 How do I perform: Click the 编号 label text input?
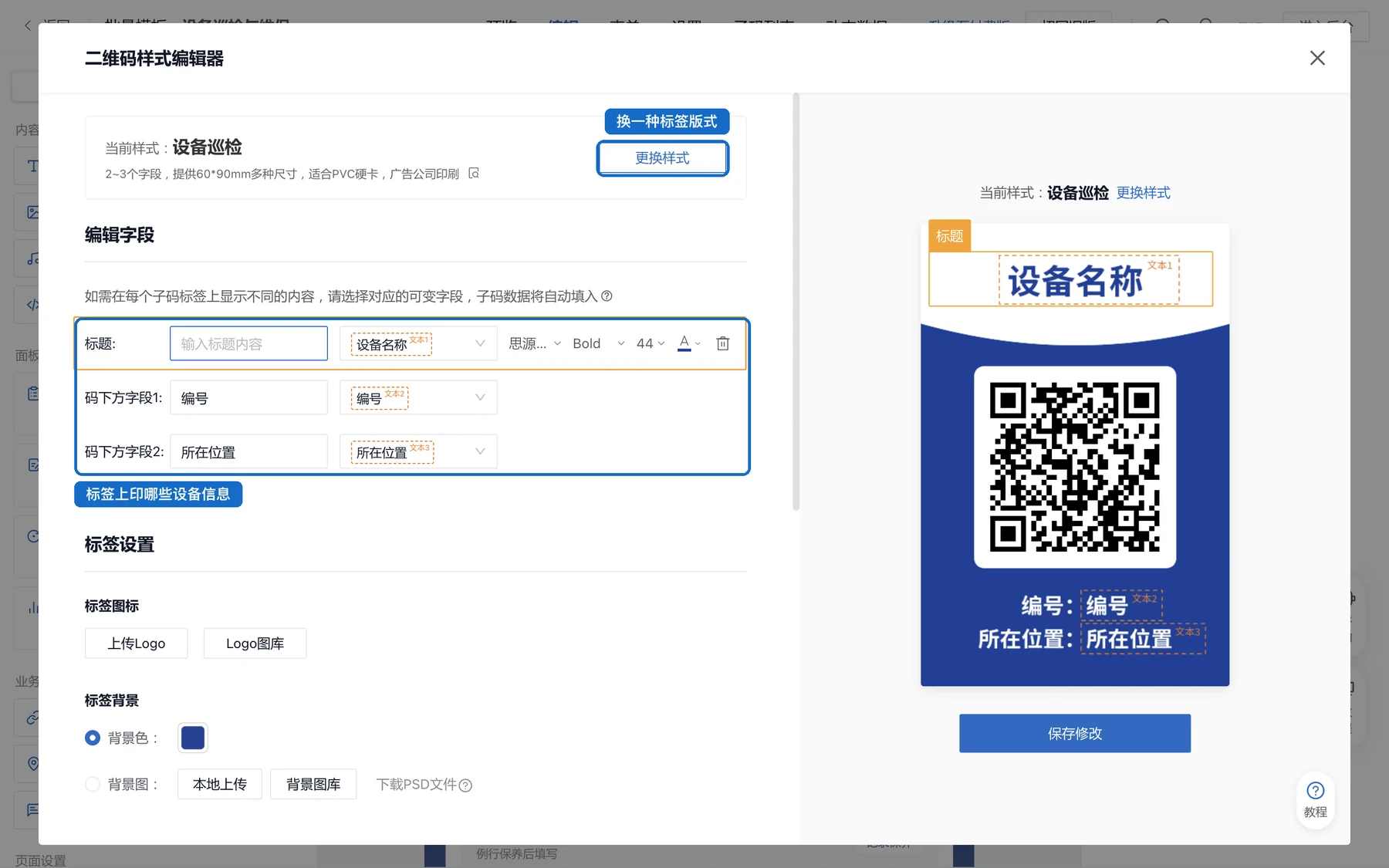(x=248, y=397)
